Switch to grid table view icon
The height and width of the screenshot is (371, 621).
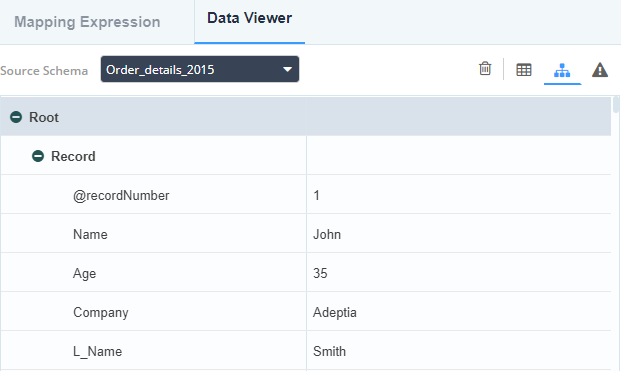524,70
